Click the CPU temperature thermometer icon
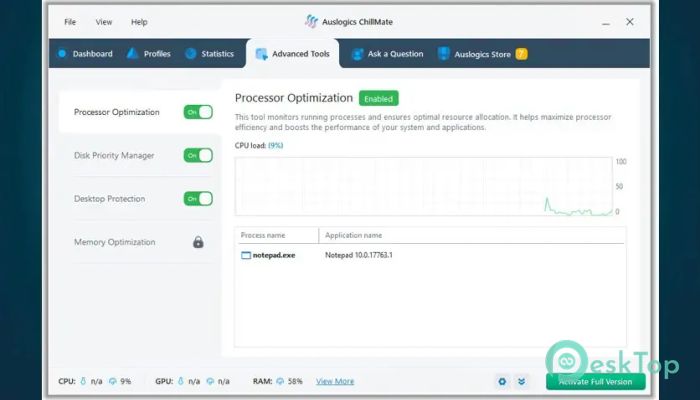This screenshot has height=400, width=700. coord(83,381)
